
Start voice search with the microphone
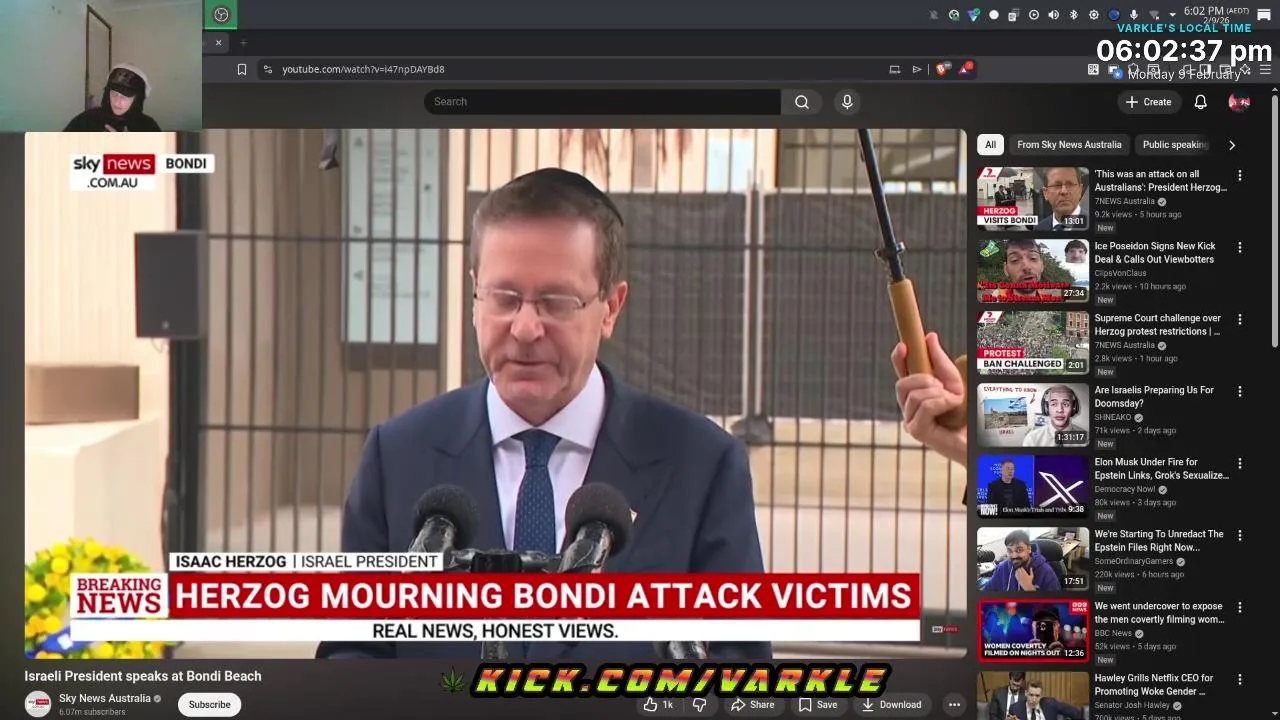point(847,101)
